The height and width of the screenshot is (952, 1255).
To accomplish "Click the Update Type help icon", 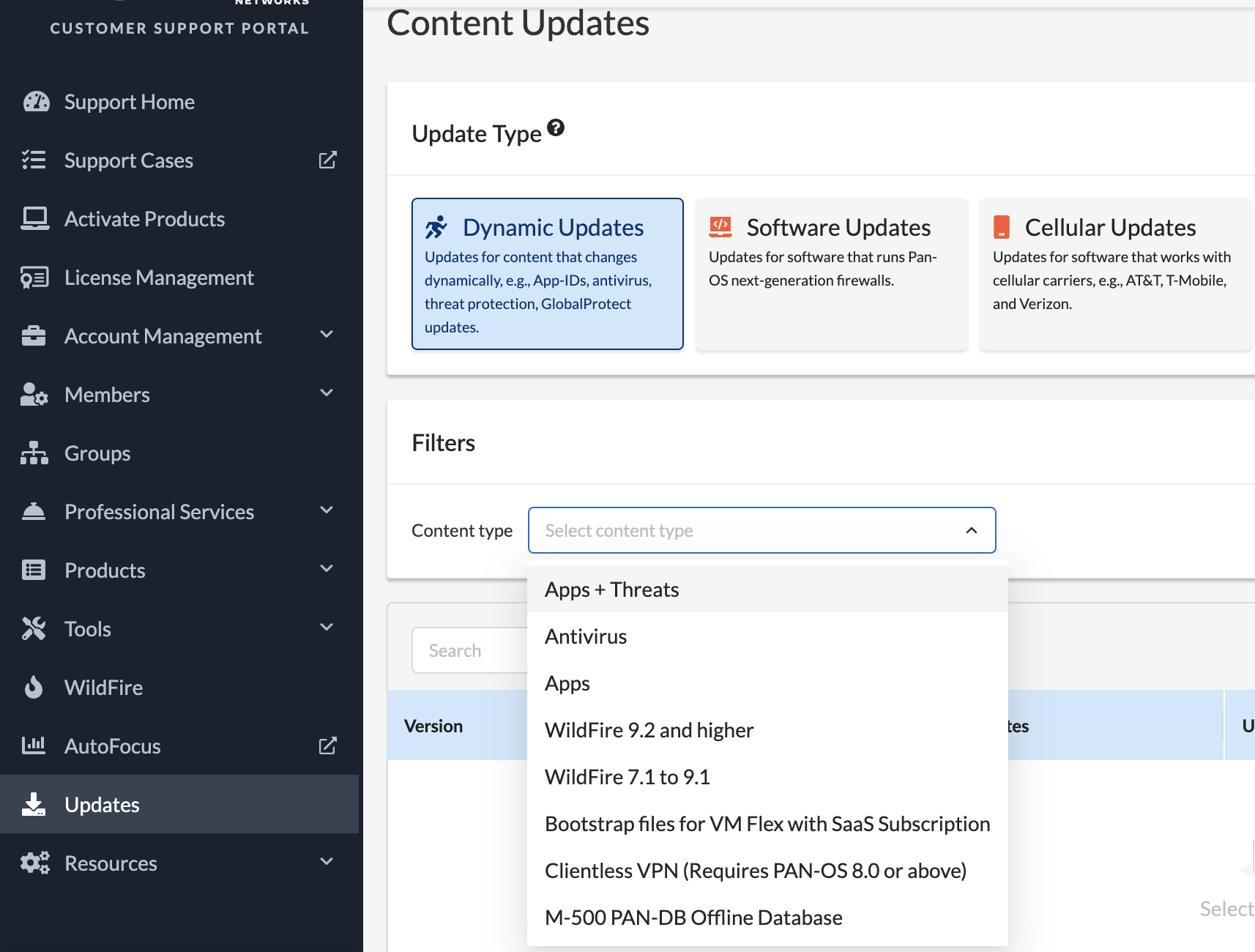I will coord(556,128).
